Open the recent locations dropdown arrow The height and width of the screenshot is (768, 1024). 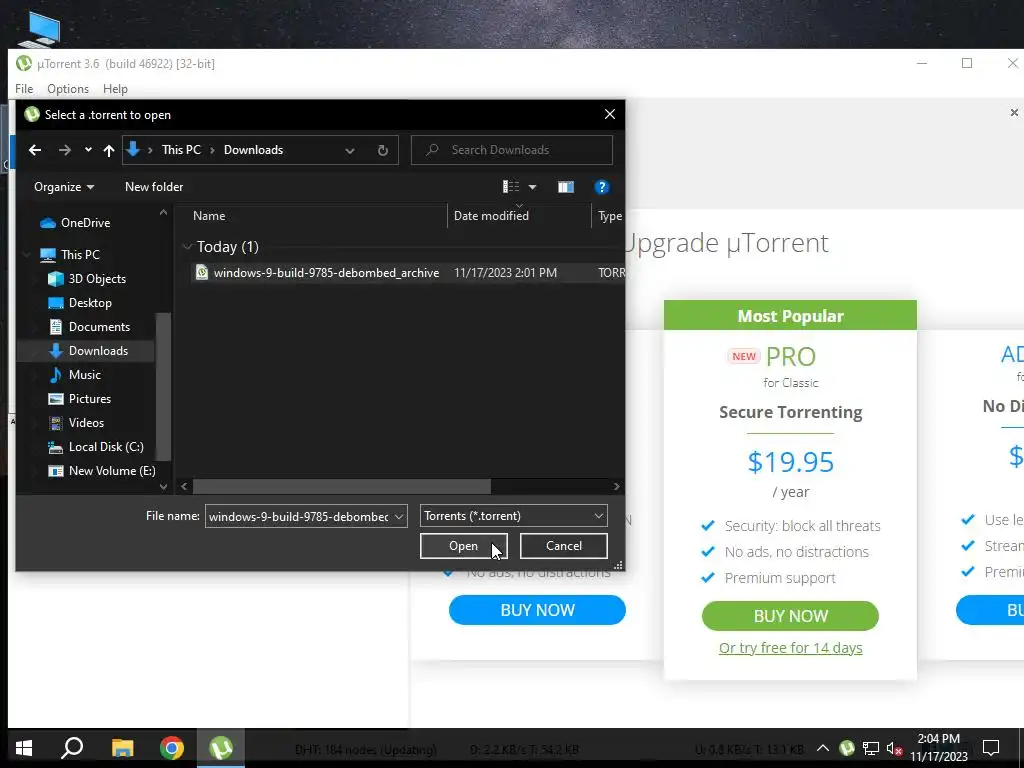pyautogui.click(x=88, y=150)
